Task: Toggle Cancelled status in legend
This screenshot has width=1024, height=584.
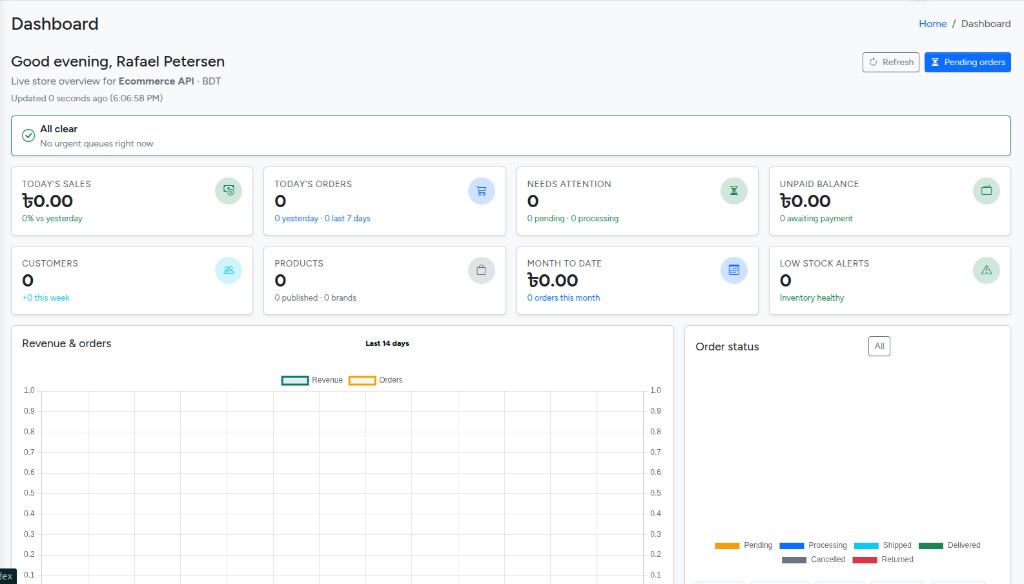Action: pyautogui.click(x=813, y=559)
